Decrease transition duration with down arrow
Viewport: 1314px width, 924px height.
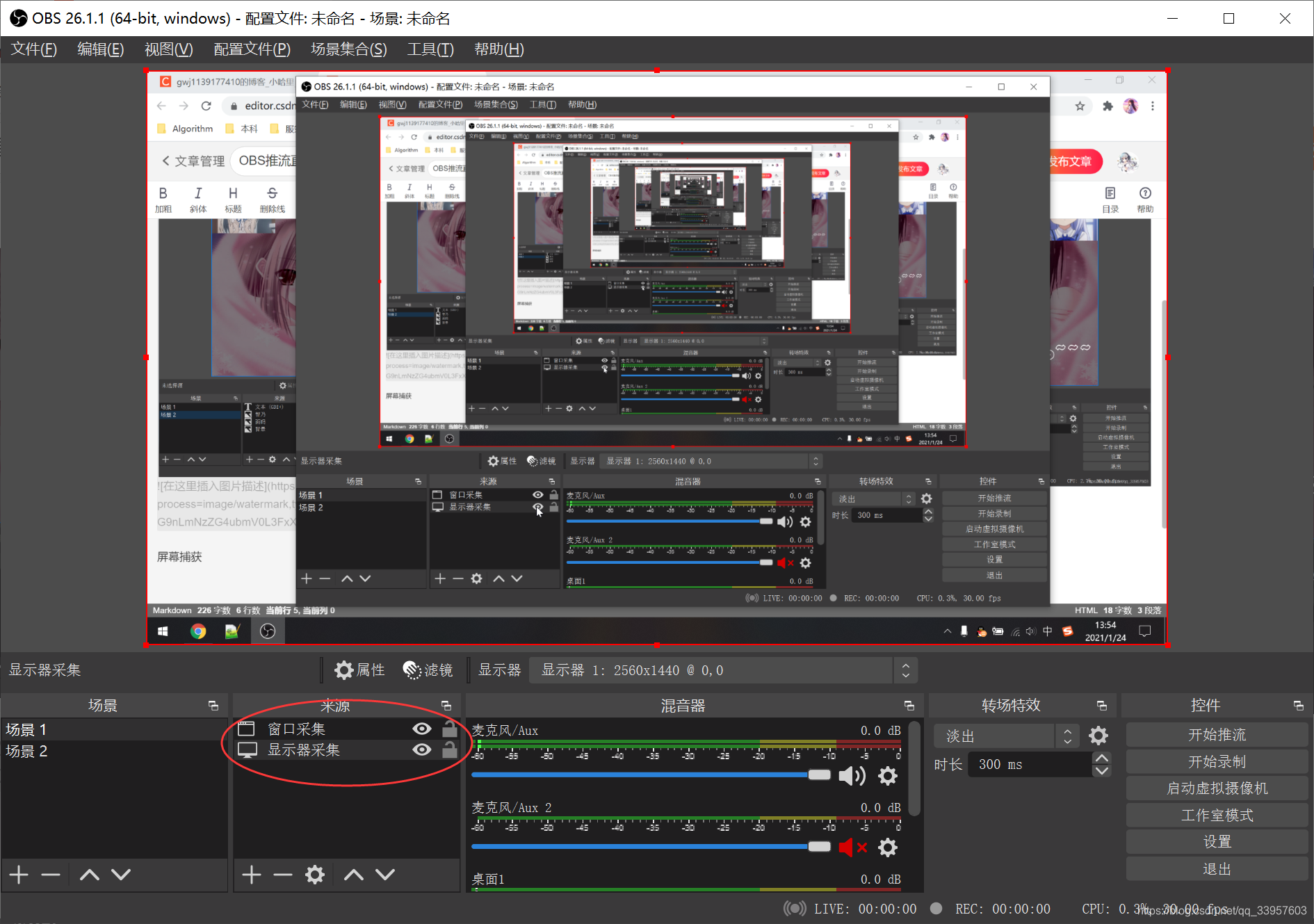coord(1102,770)
